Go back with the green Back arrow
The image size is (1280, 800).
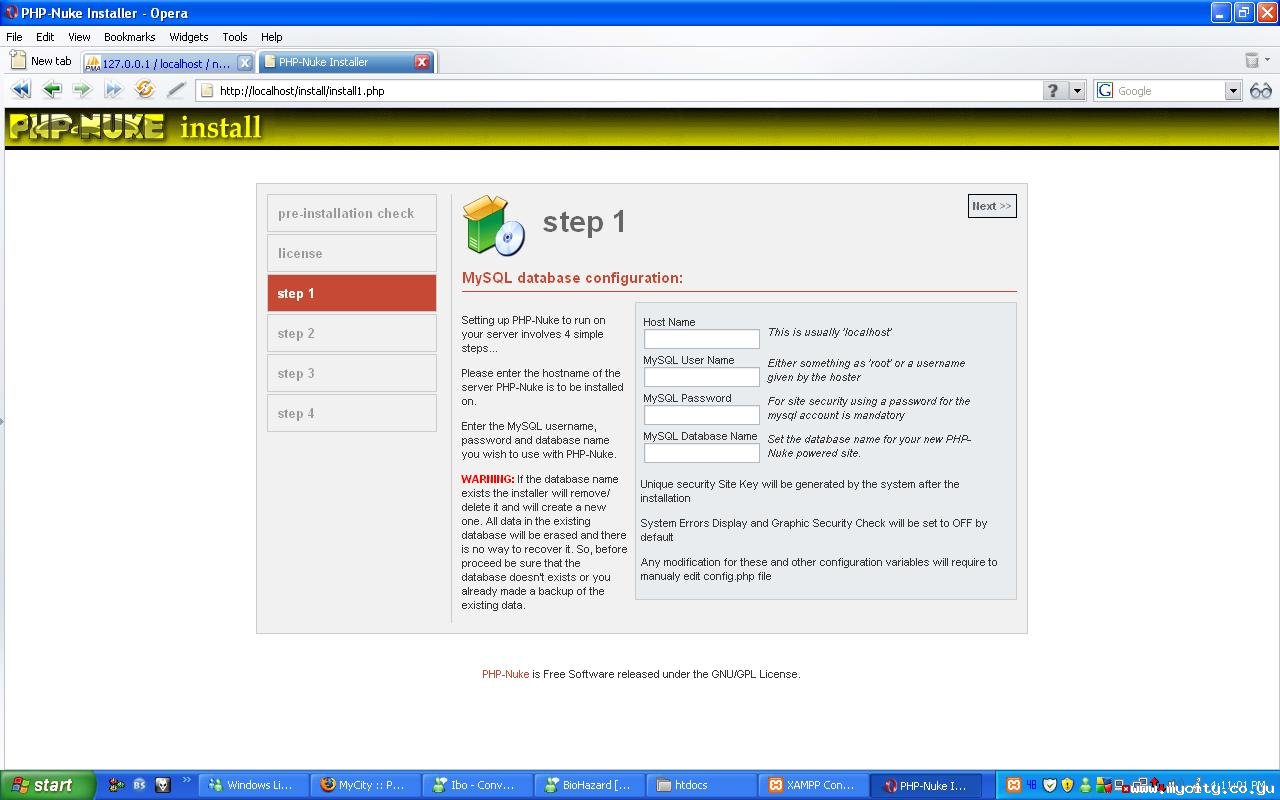click(x=52, y=90)
